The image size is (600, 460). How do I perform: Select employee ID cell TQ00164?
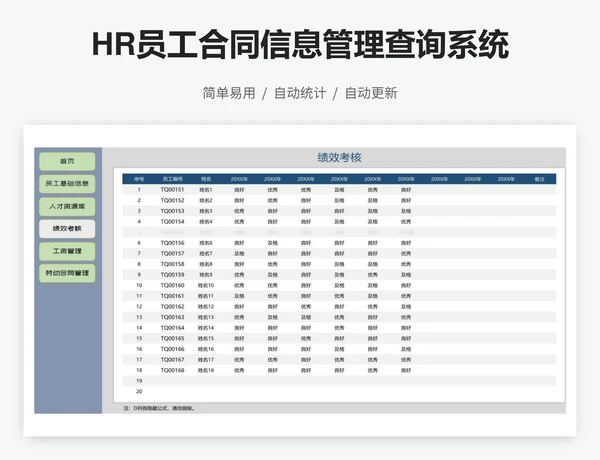click(x=173, y=328)
